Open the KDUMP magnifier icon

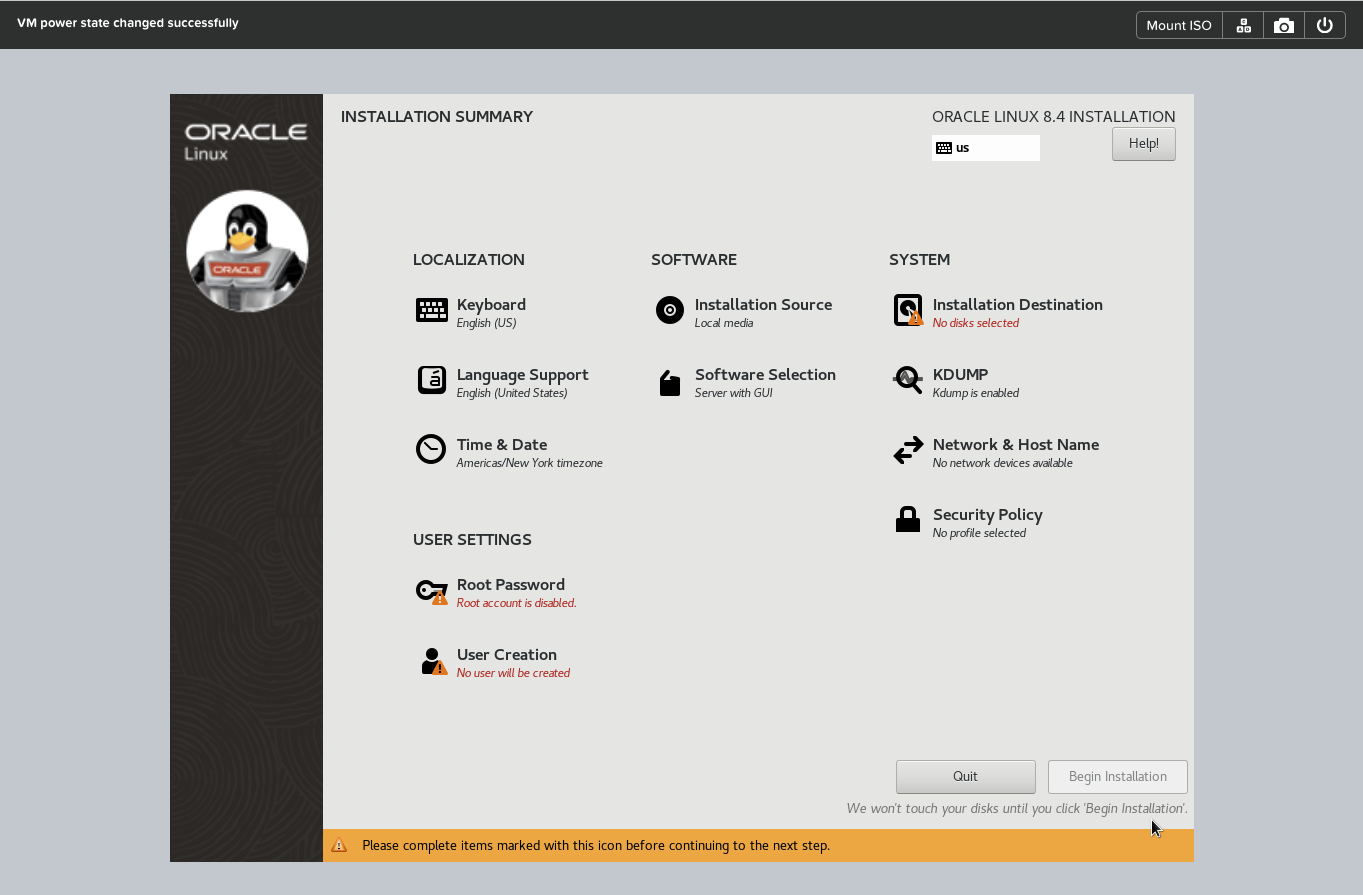click(x=908, y=380)
